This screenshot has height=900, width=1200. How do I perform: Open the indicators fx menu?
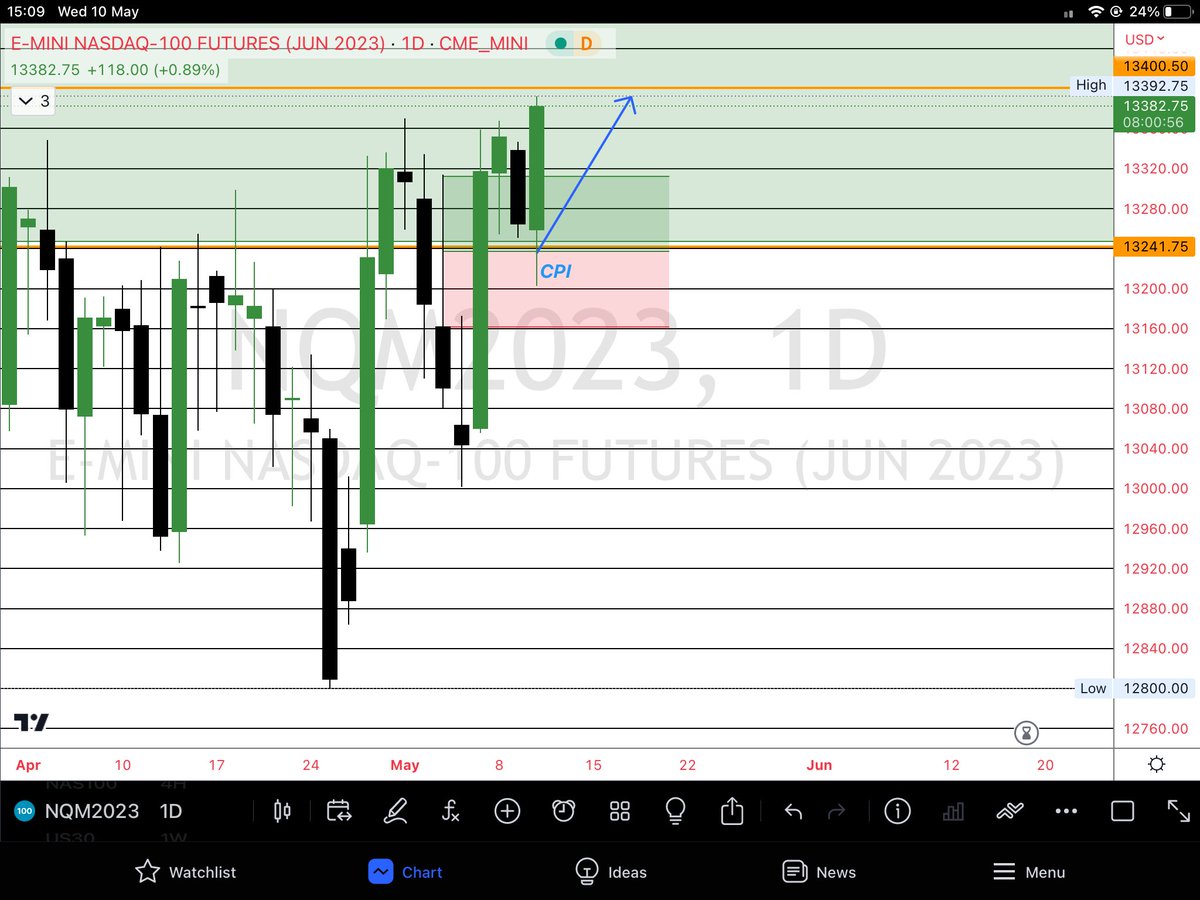[x=451, y=811]
